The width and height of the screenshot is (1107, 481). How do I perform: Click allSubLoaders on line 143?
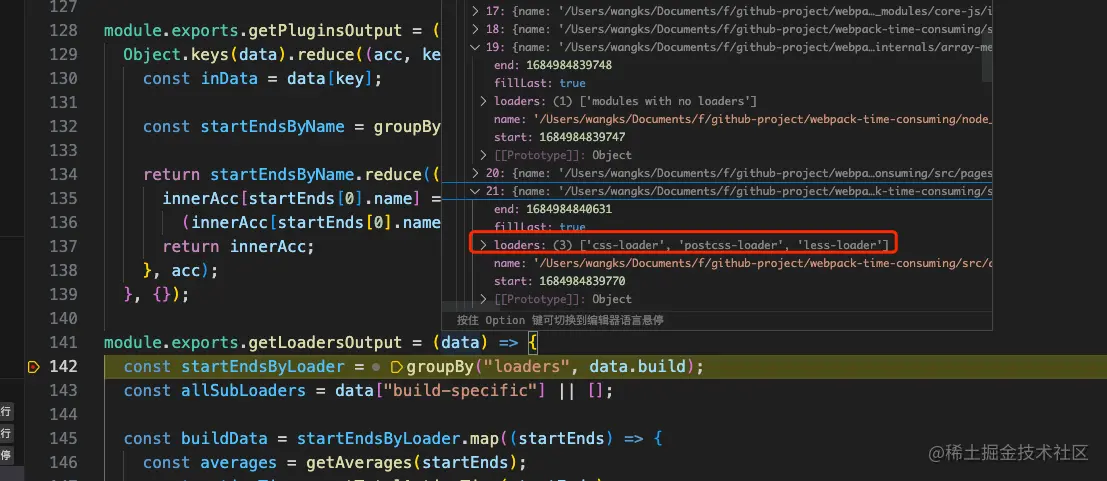(x=244, y=391)
